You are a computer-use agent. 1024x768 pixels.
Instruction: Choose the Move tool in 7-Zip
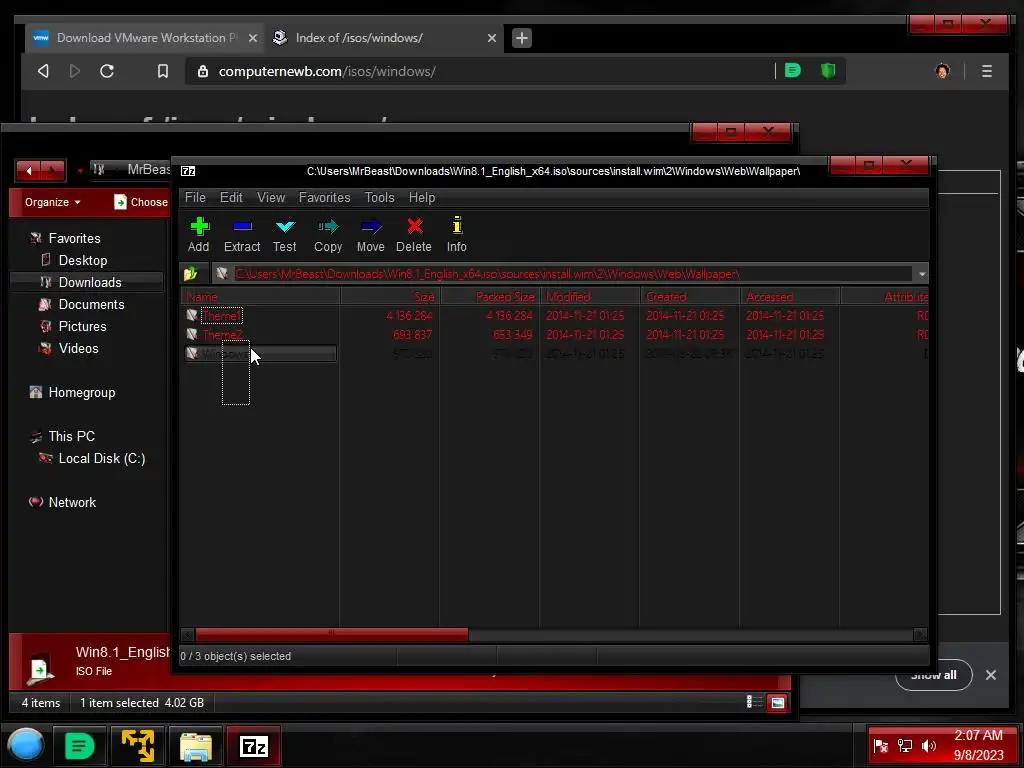(x=370, y=235)
